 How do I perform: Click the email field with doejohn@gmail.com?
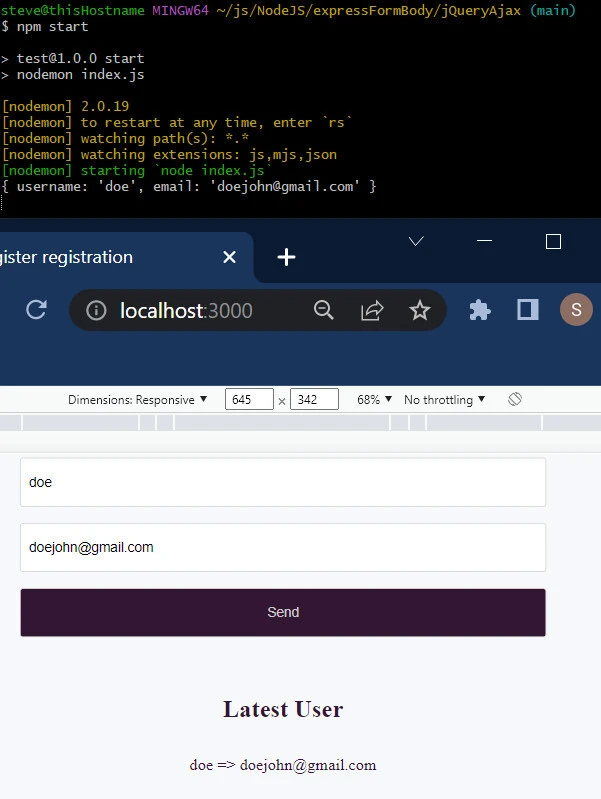coord(282,547)
